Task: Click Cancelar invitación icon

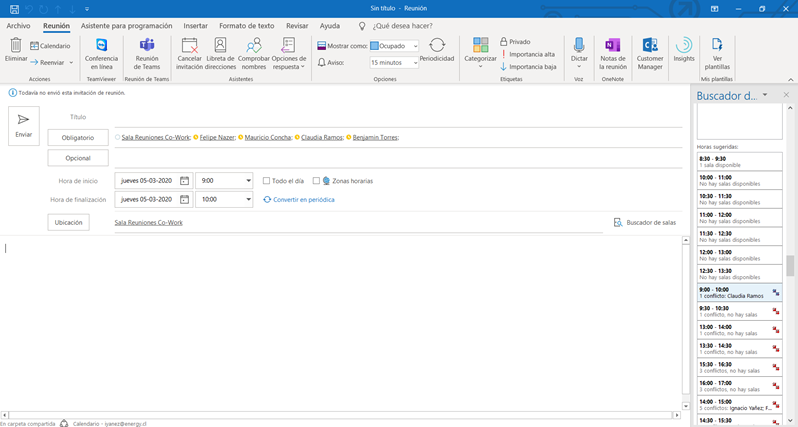Action: point(189,45)
